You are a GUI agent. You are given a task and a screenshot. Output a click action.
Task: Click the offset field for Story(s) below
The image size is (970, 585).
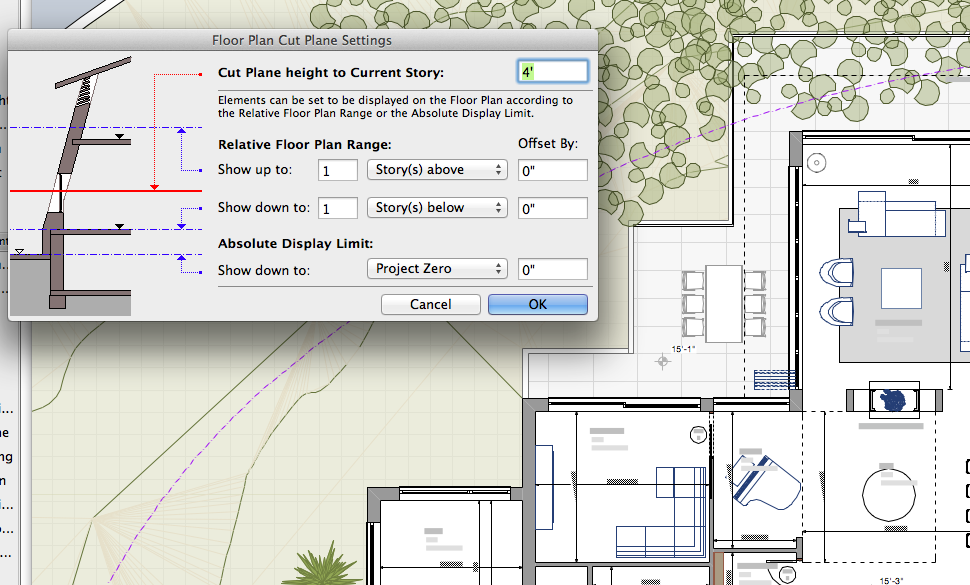[x=552, y=208]
